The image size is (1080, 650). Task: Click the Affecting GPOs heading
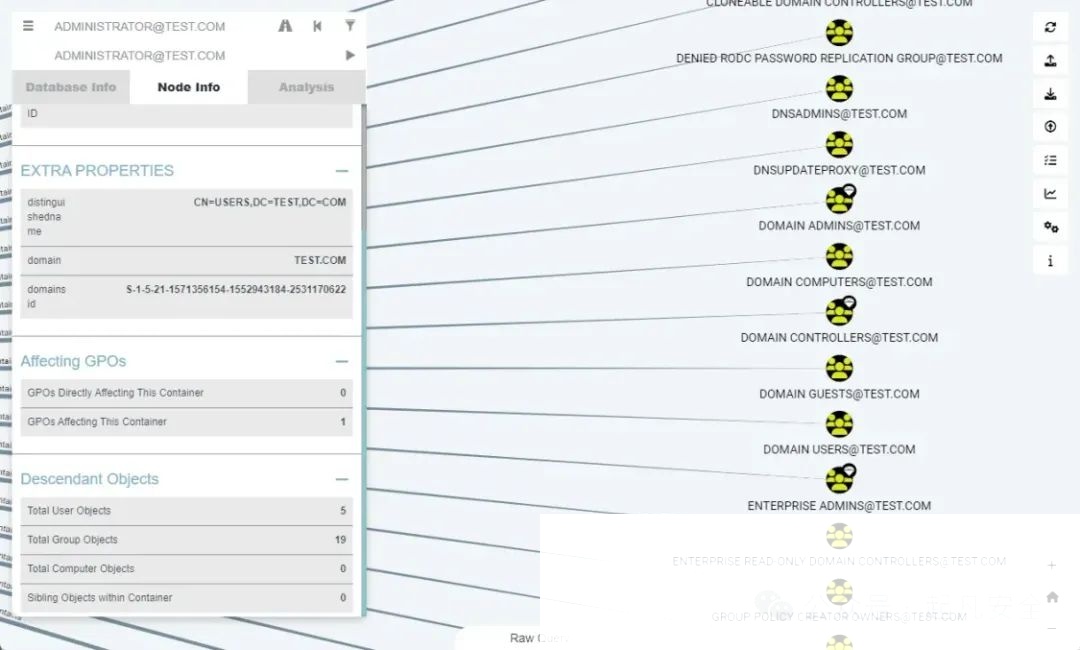(x=73, y=361)
